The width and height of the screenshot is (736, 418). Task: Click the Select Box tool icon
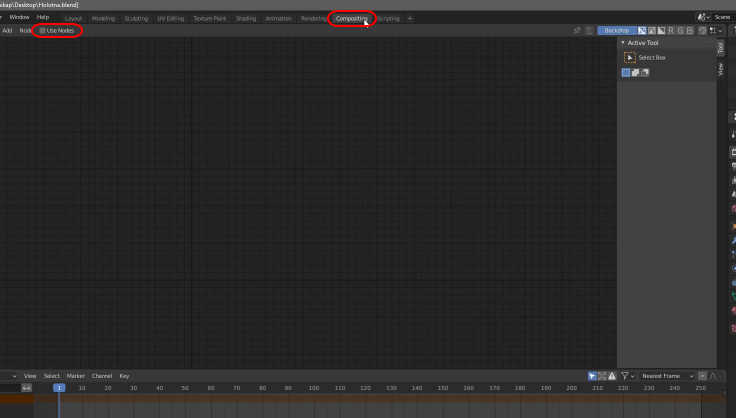tap(629, 58)
